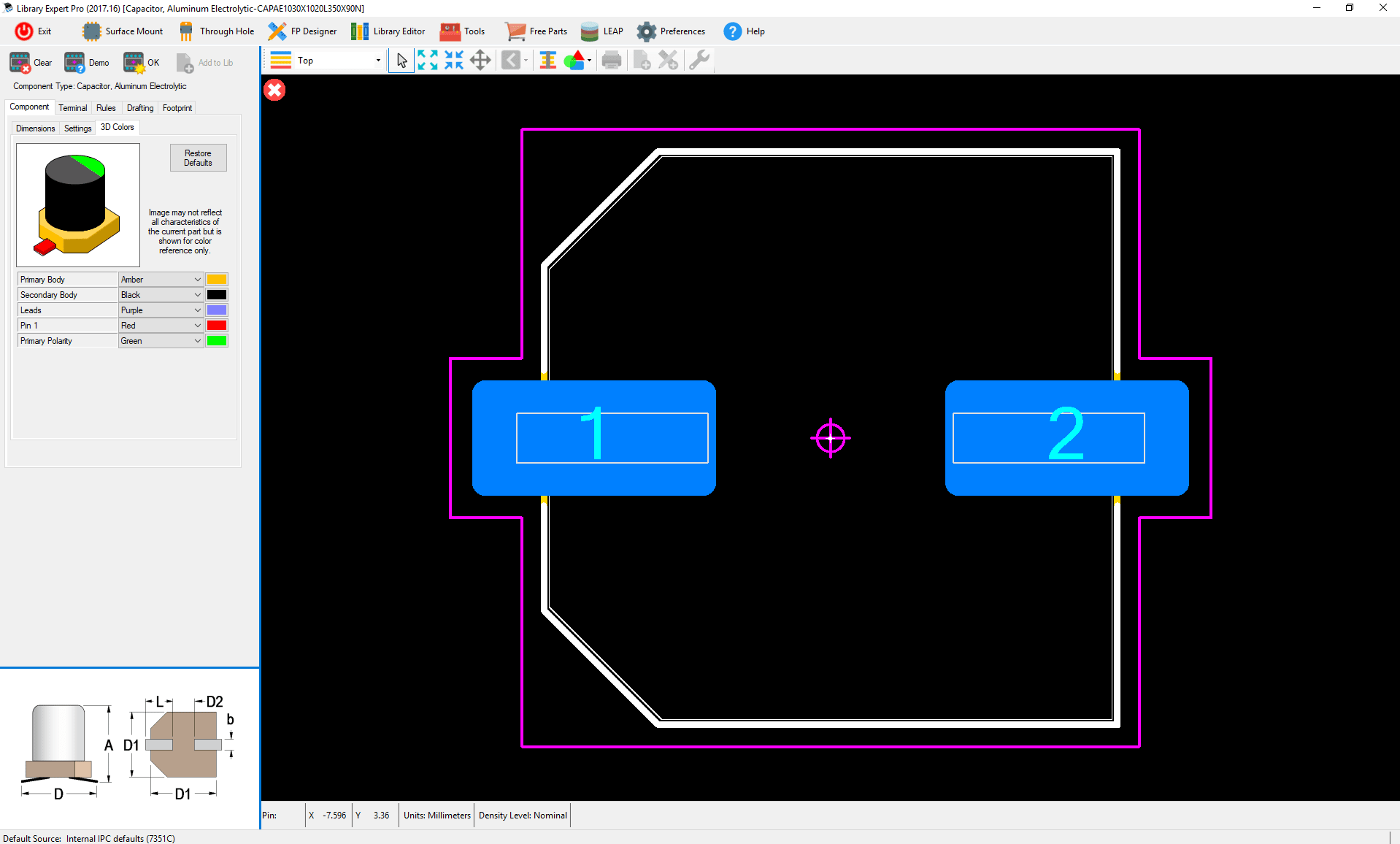Click the layer stack icon
This screenshot has height=844, width=1400.
[281, 61]
